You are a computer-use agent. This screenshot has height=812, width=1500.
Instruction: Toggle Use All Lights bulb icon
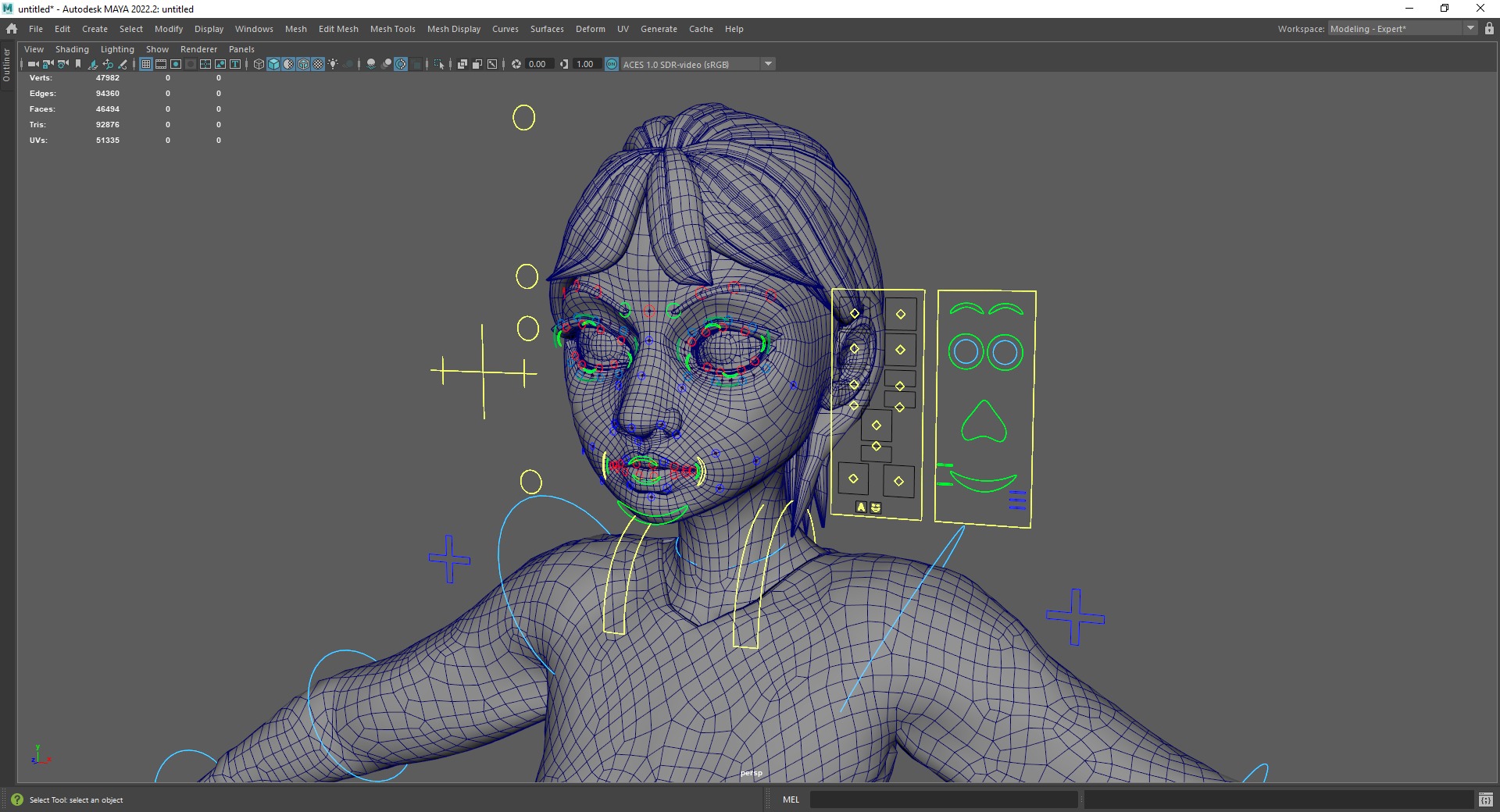pyautogui.click(x=333, y=64)
